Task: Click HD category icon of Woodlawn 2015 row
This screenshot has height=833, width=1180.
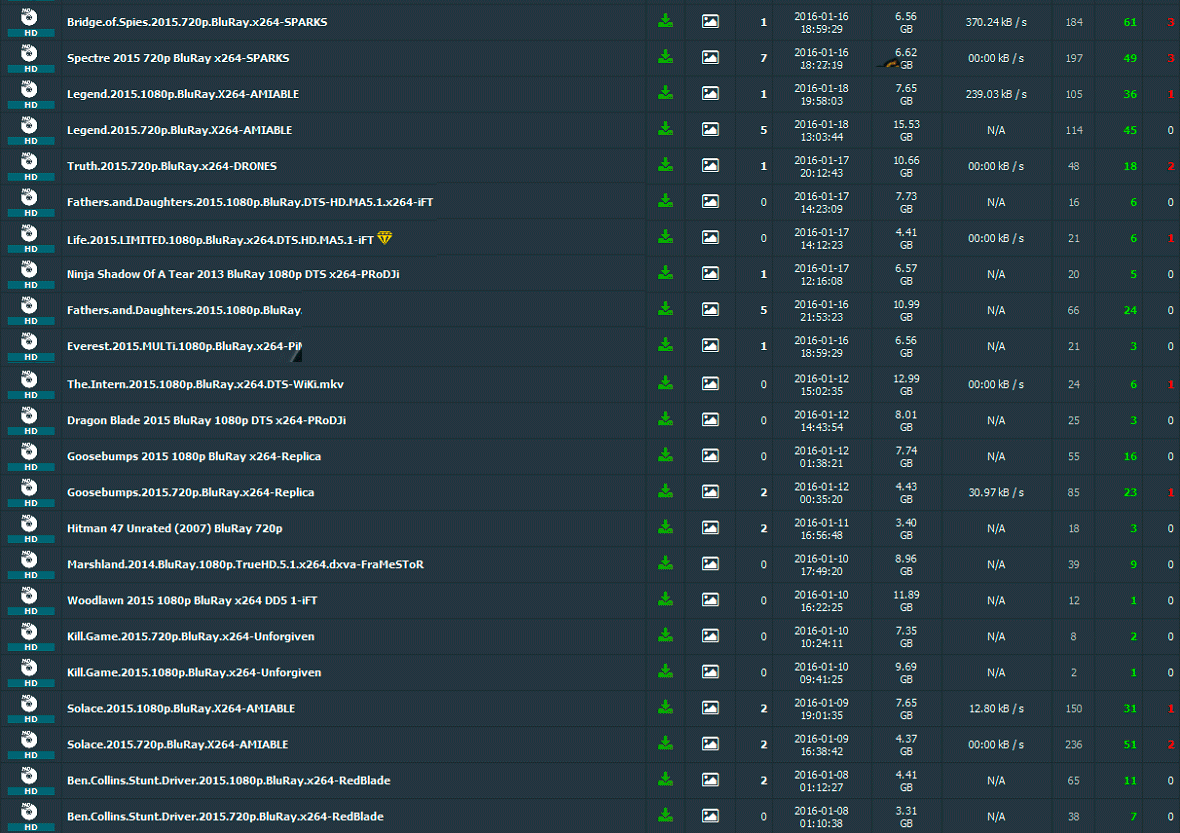Action: (30, 600)
